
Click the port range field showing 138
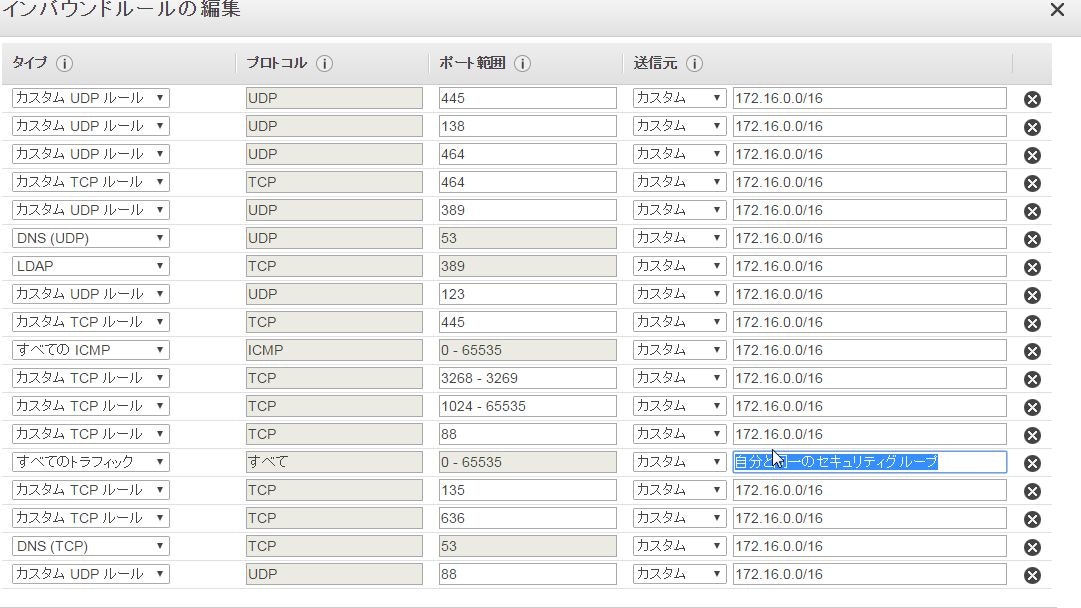[527, 126]
